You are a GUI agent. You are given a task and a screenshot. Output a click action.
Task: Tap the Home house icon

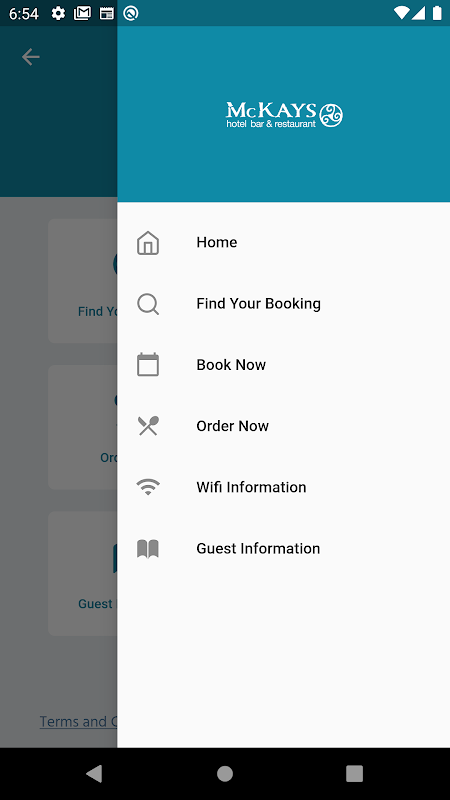(x=148, y=242)
